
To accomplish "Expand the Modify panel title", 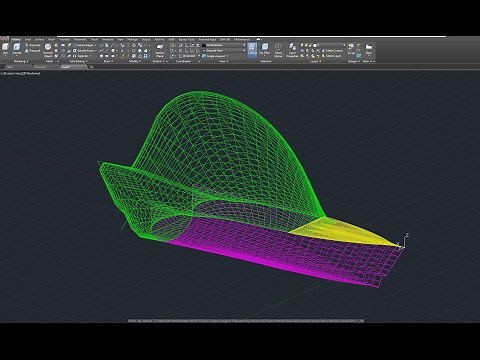I will click(134, 61).
